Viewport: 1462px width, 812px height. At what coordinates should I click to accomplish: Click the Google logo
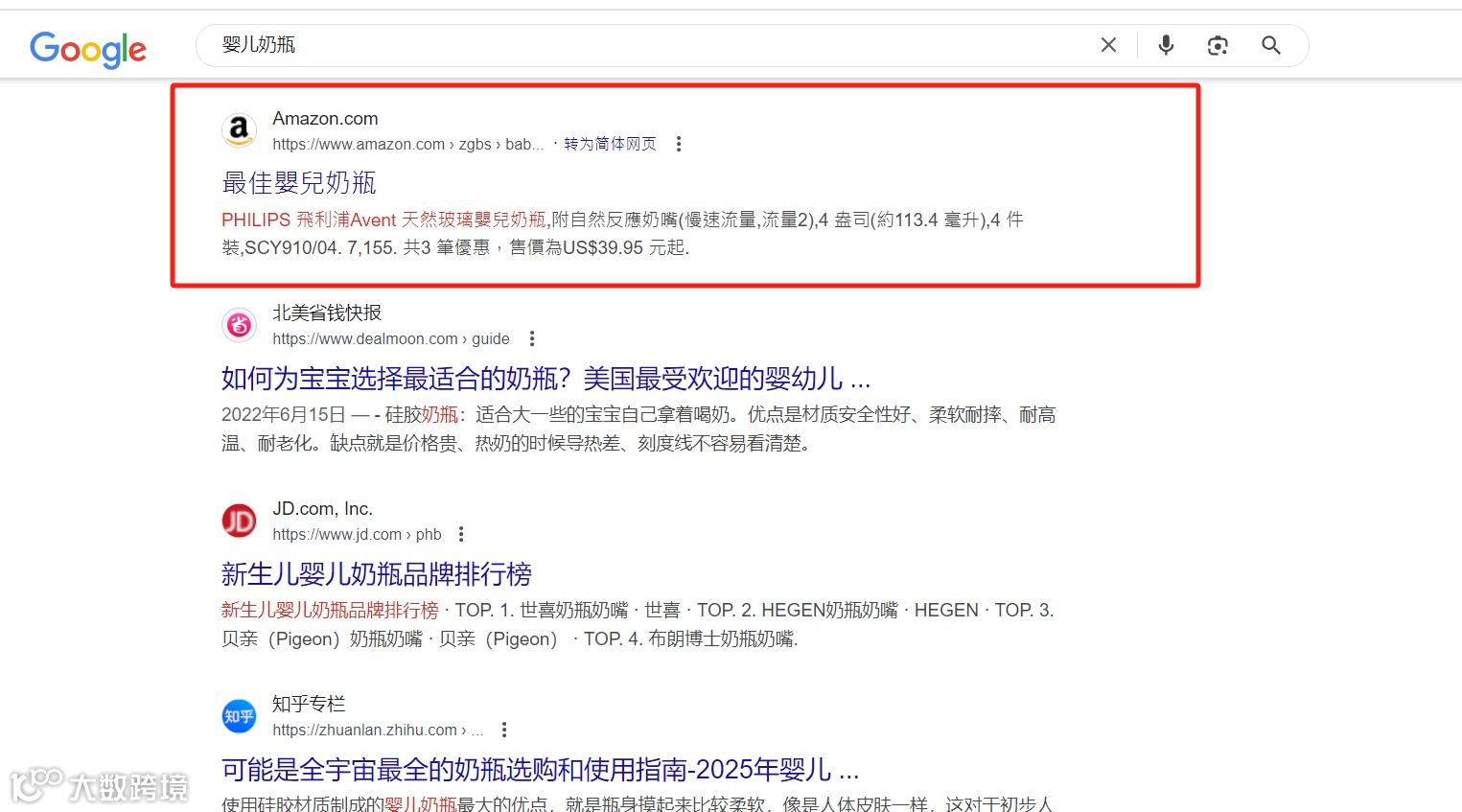88,48
